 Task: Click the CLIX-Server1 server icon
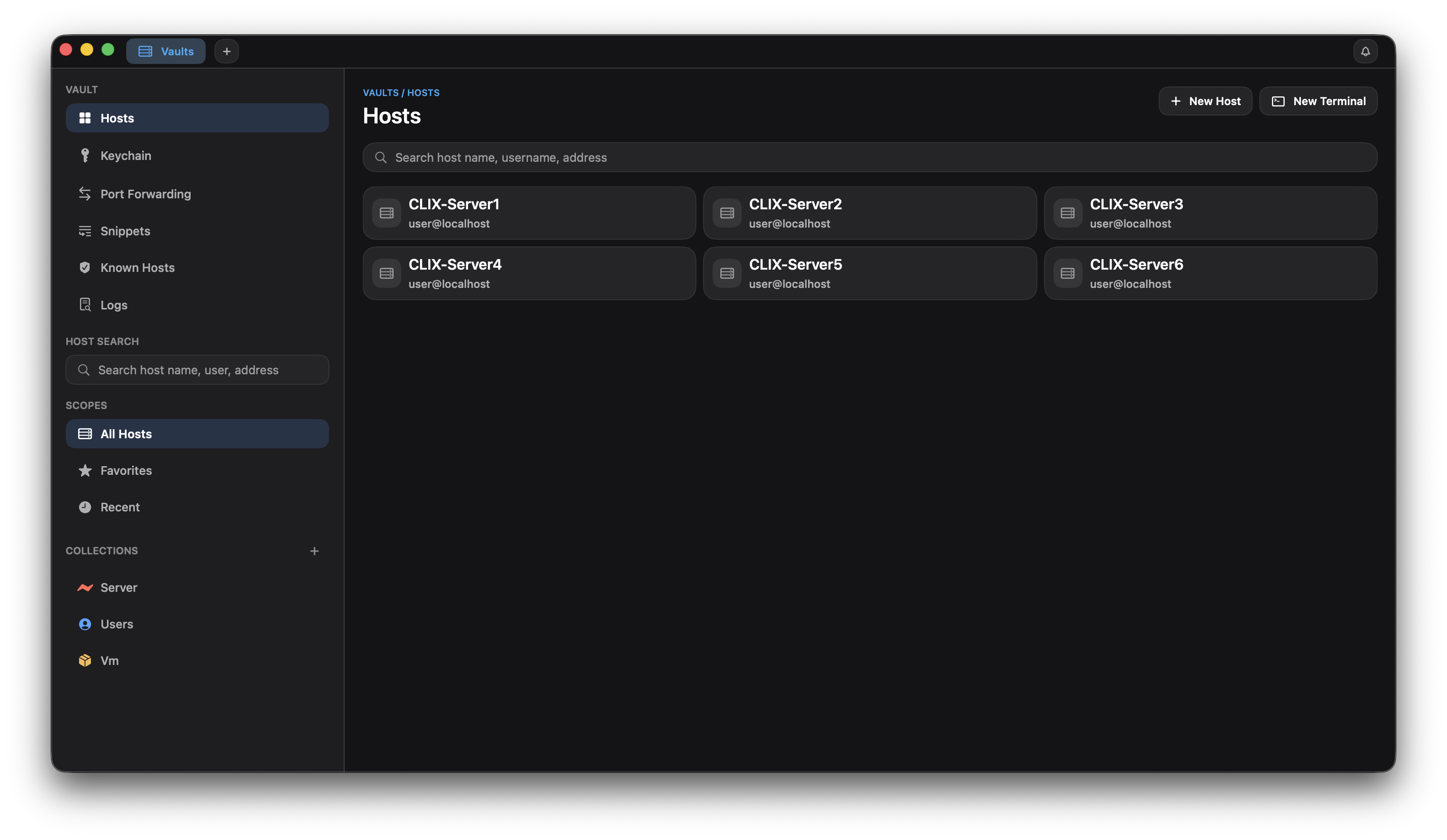click(387, 213)
